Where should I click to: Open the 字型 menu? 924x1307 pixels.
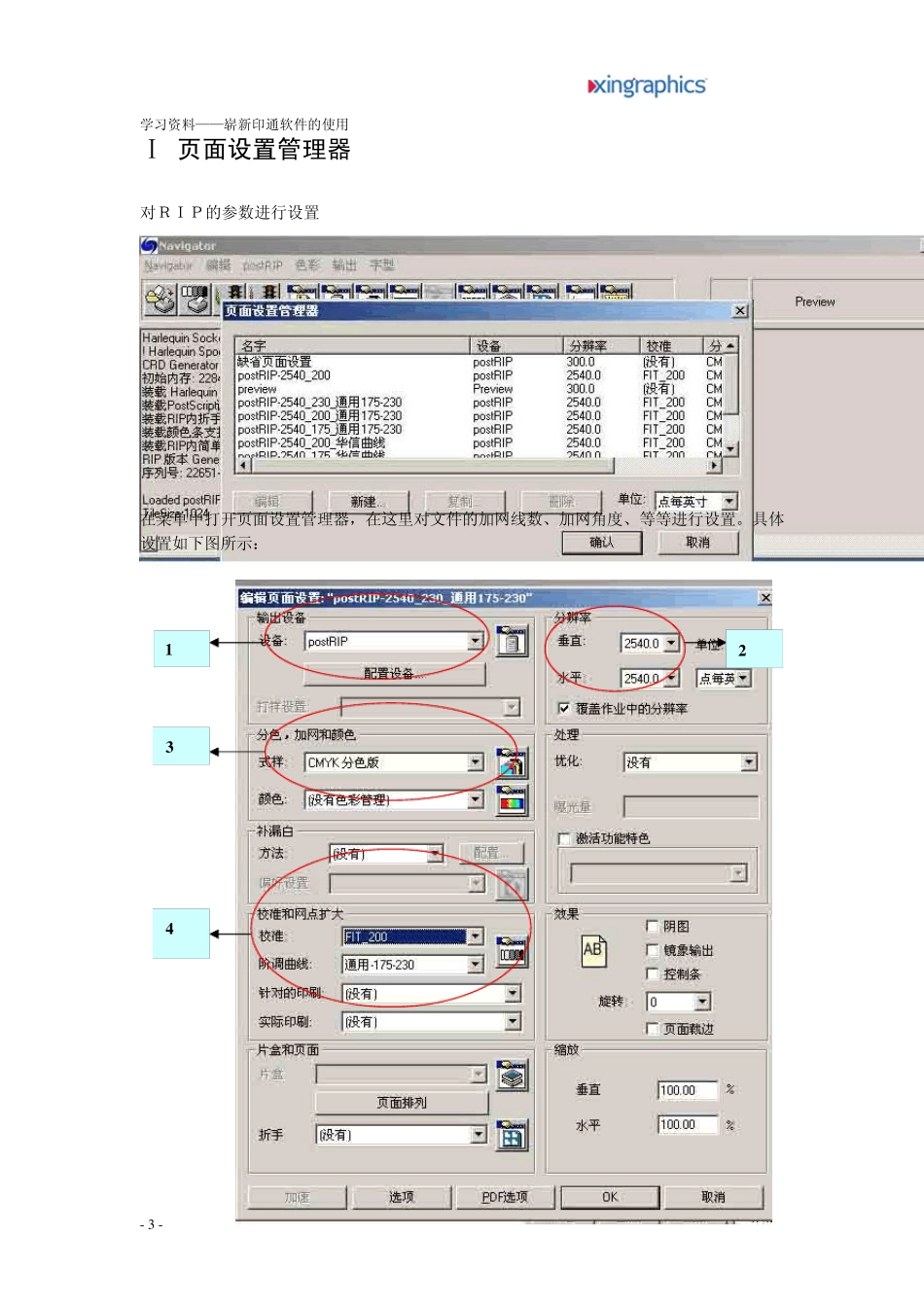click(x=381, y=265)
